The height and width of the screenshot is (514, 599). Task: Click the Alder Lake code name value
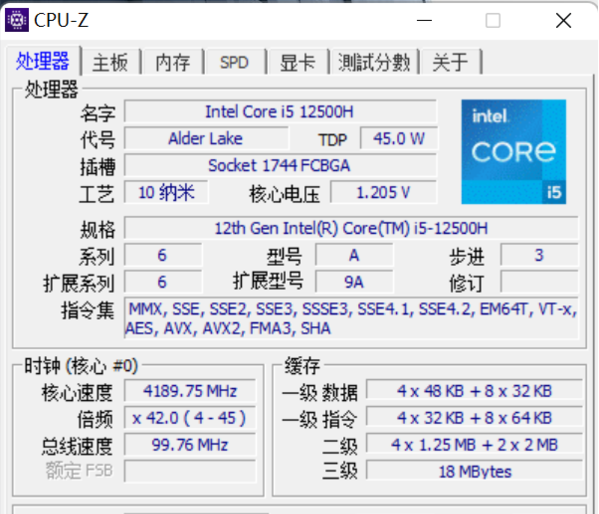(x=206, y=139)
